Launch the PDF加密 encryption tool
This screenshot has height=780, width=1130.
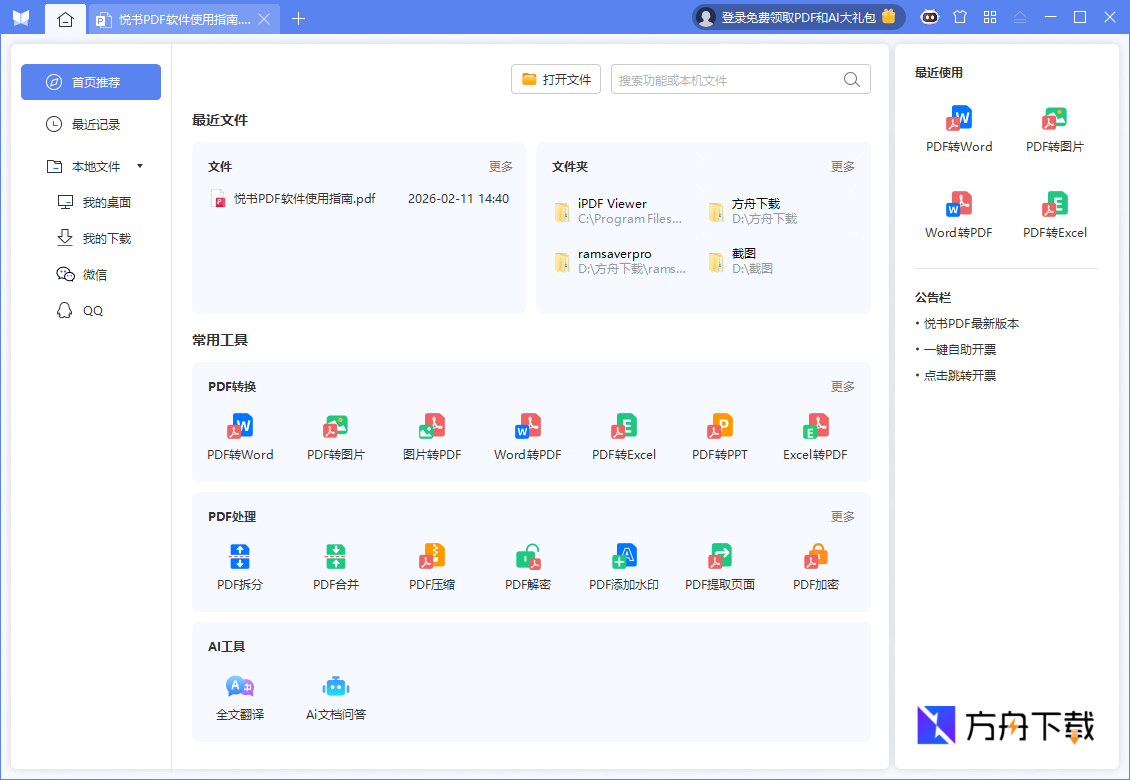tap(814, 567)
